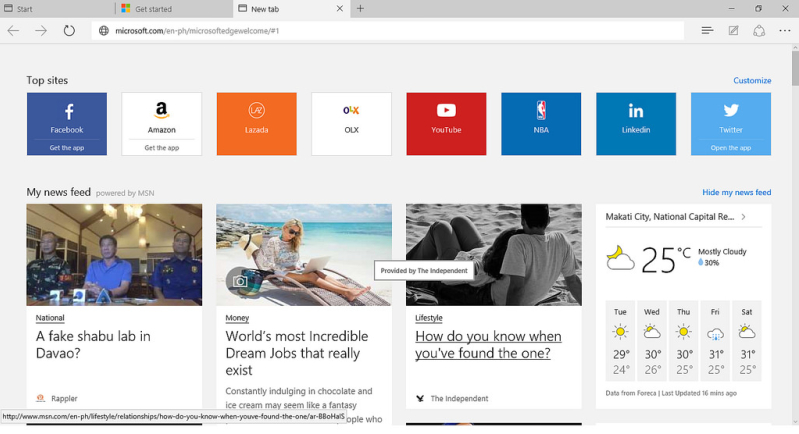This screenshot has height=434, width=799.
Task: Click the National category link
Action: pos(50,318)
